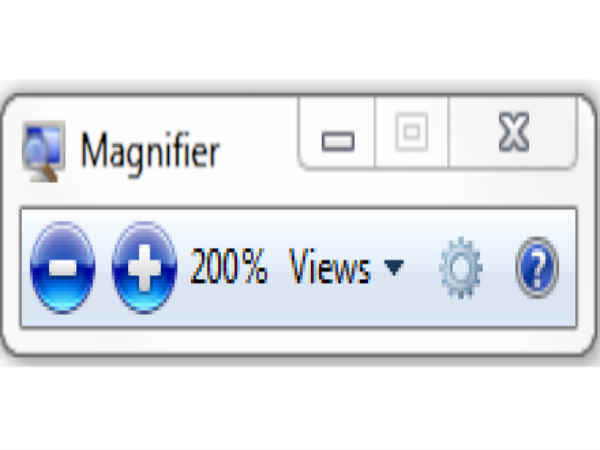This screenshot has width=600, height=450.
Task: Zoom out with the blue minus button
Action: [x=62, y=267]
